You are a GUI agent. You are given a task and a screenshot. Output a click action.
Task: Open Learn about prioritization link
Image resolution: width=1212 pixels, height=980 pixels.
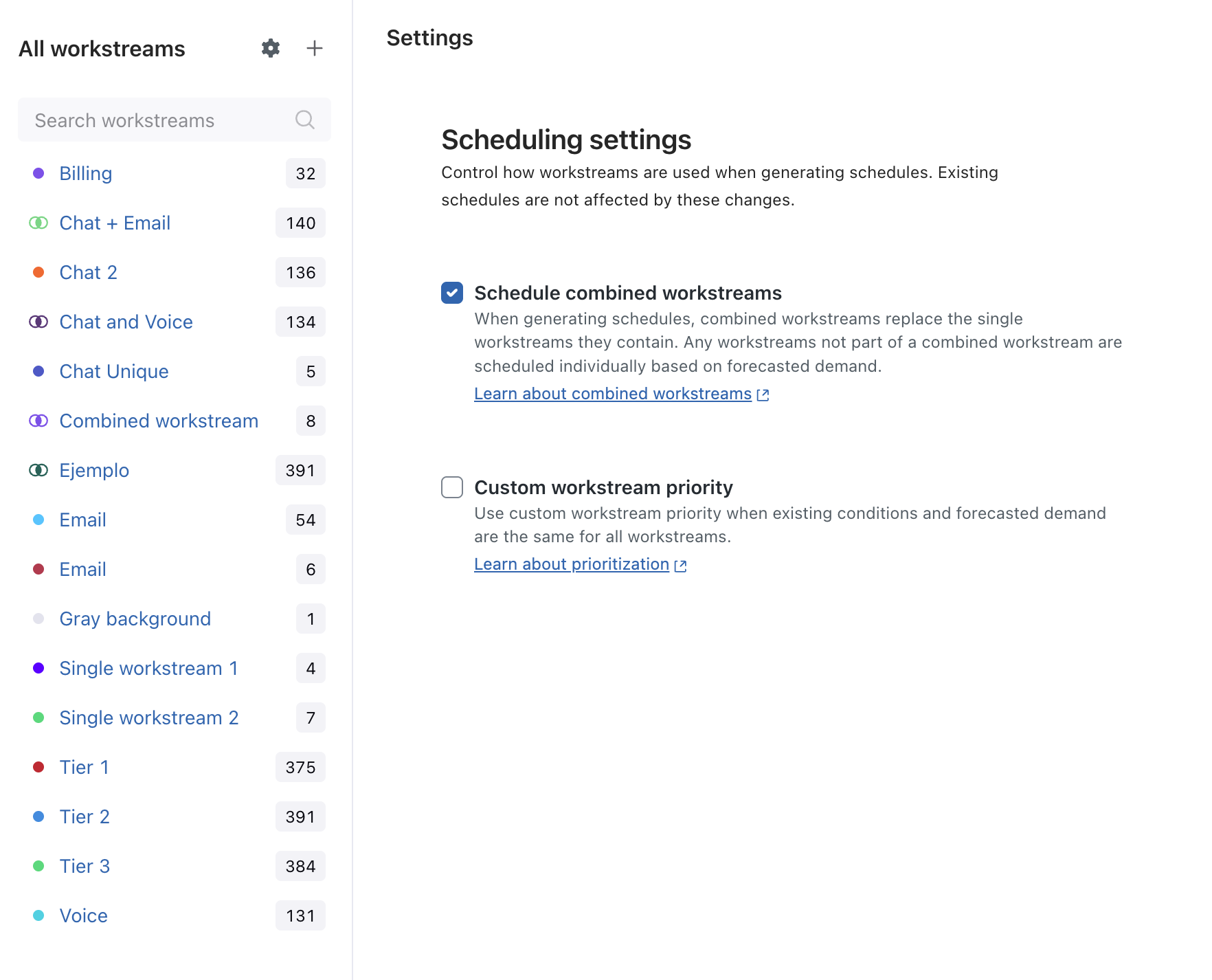(x=571, y=564)
